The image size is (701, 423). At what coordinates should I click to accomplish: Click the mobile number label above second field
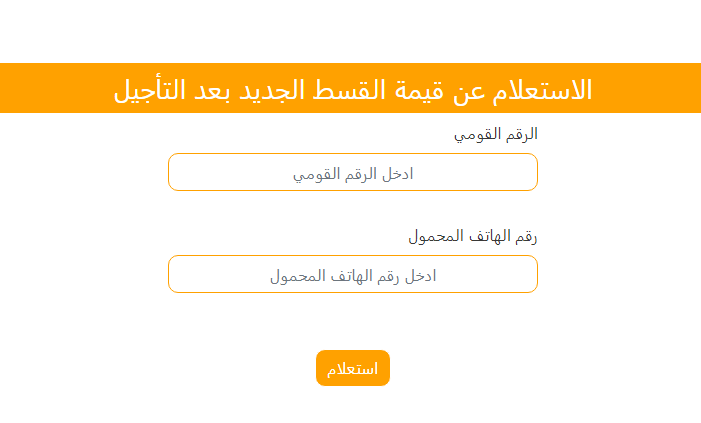pyautogui.click(x=473, y=237)
